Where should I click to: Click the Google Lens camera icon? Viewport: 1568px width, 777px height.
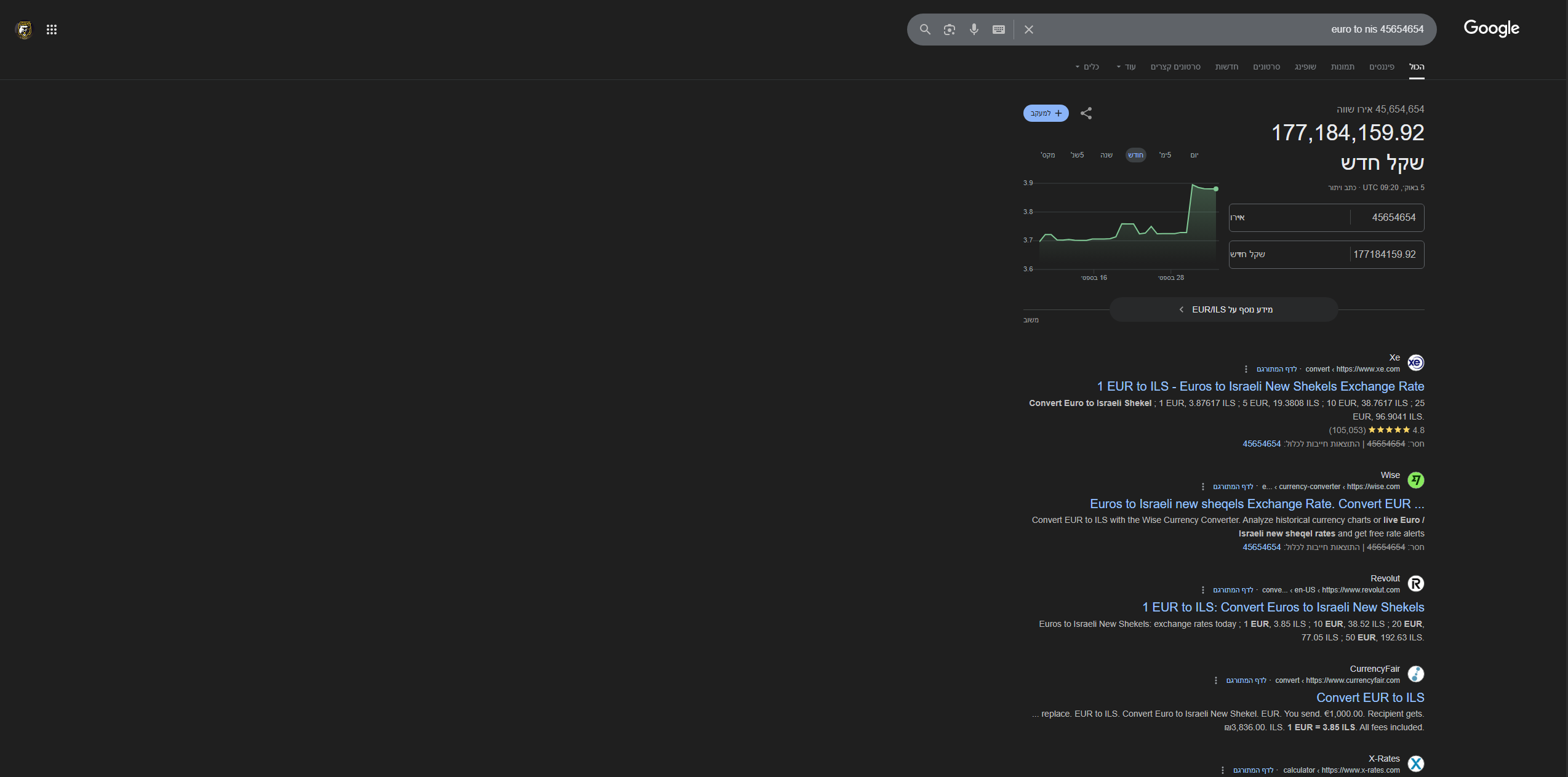(x=949, y=29)
